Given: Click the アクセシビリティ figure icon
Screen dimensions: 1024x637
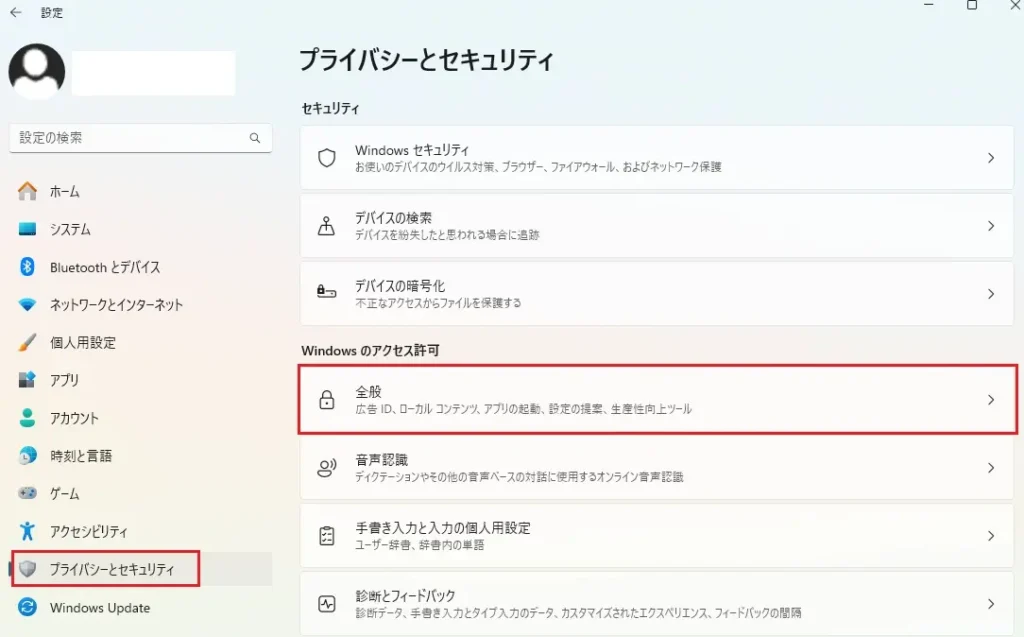Looking at the screenshot, I should click(x=27, y=531).
